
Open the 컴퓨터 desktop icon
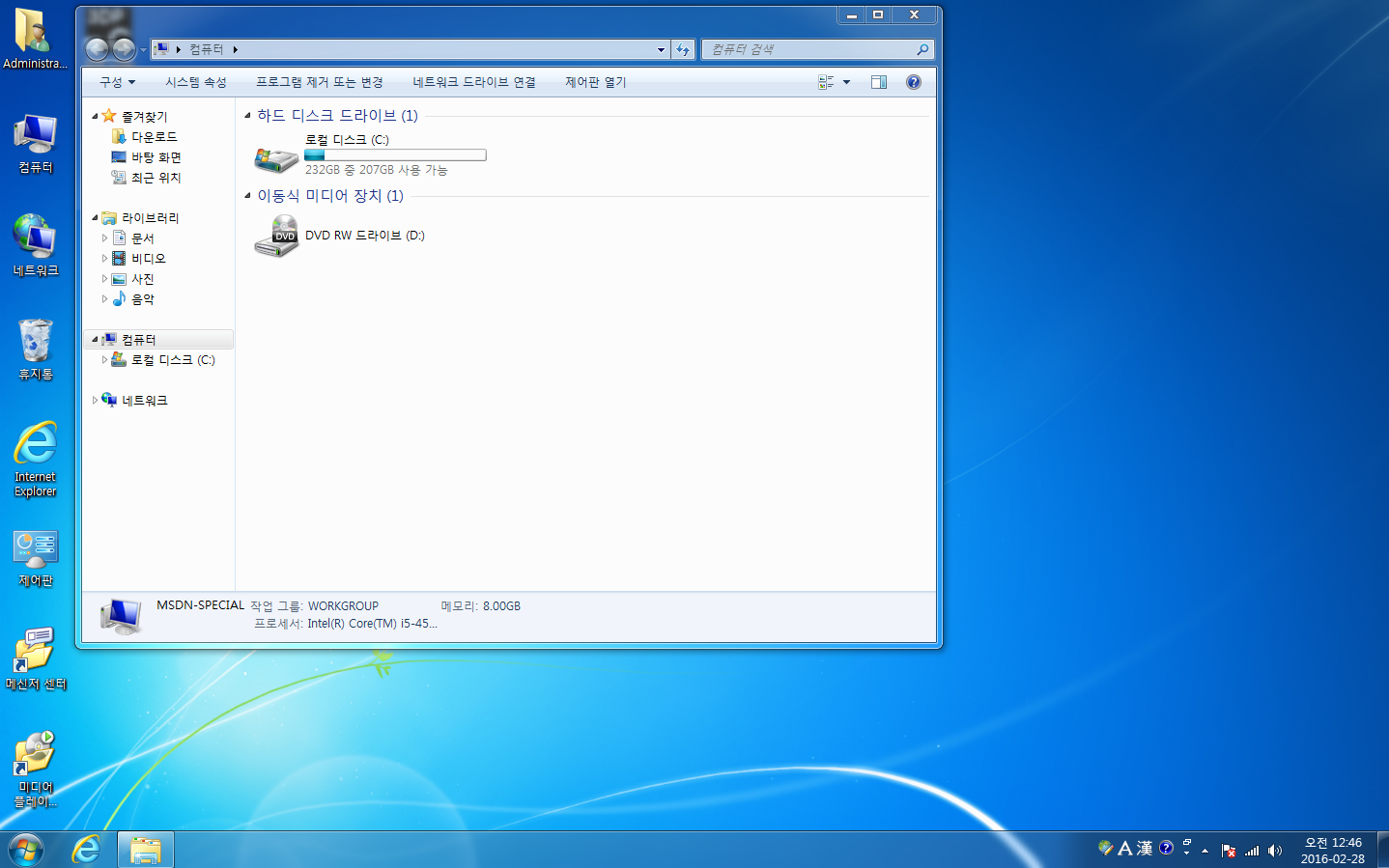coord(35,143)
